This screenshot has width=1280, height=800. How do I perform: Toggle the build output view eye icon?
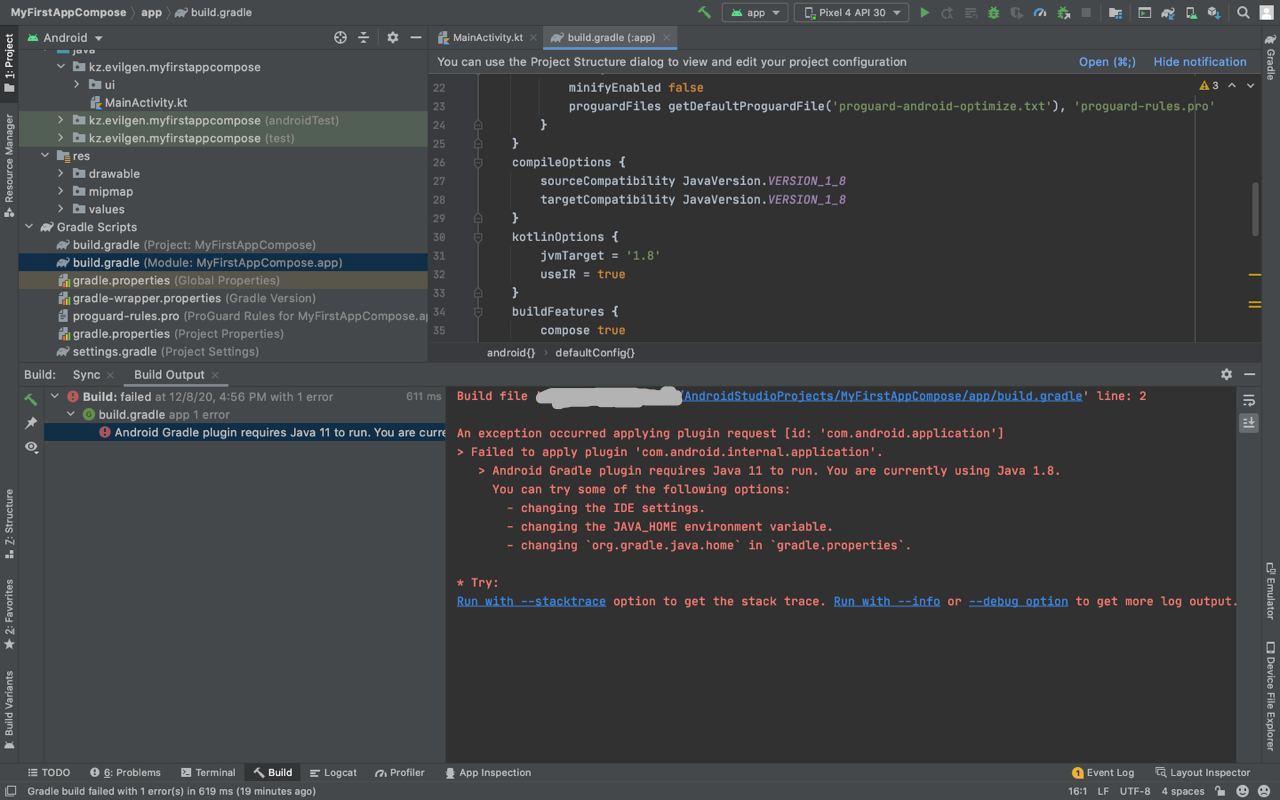31,447
